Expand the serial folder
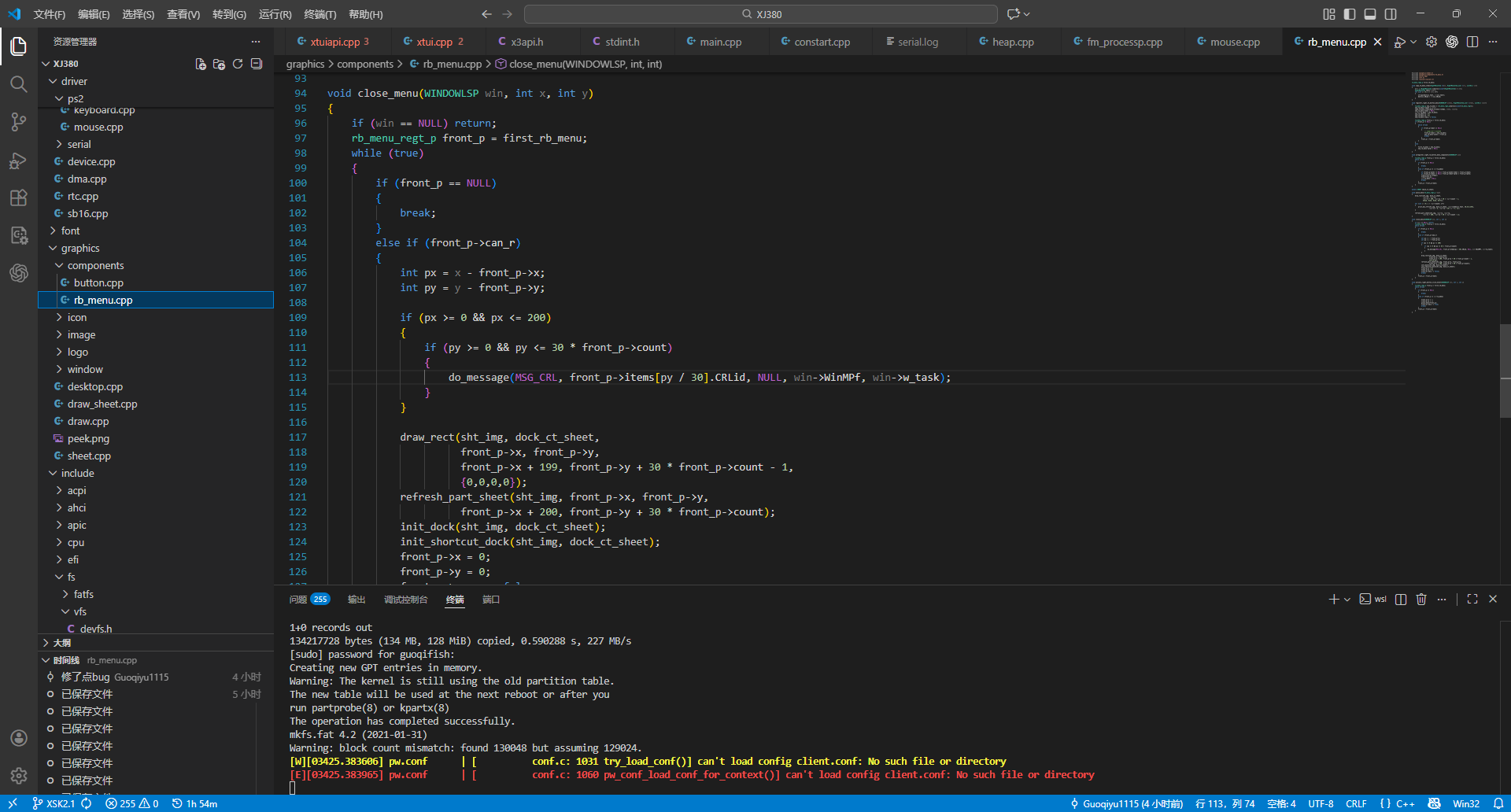 79,145
